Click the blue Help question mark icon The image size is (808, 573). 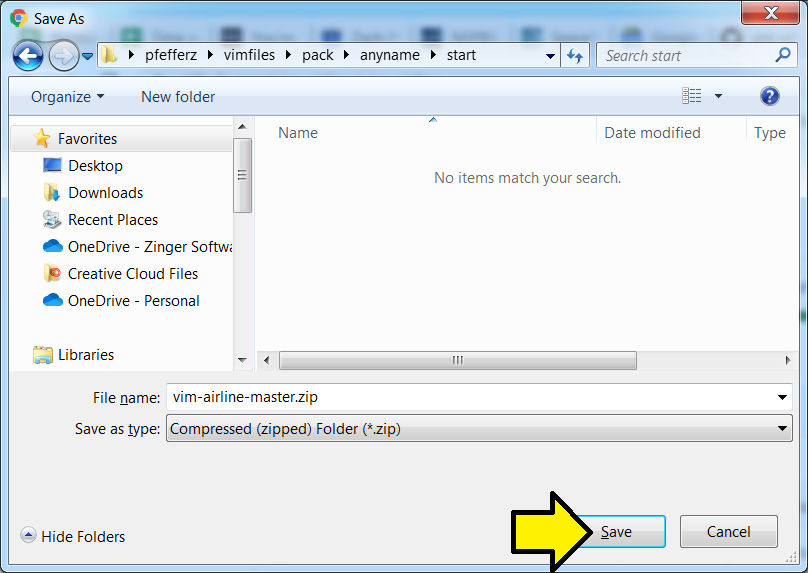[x=769, y=96]
